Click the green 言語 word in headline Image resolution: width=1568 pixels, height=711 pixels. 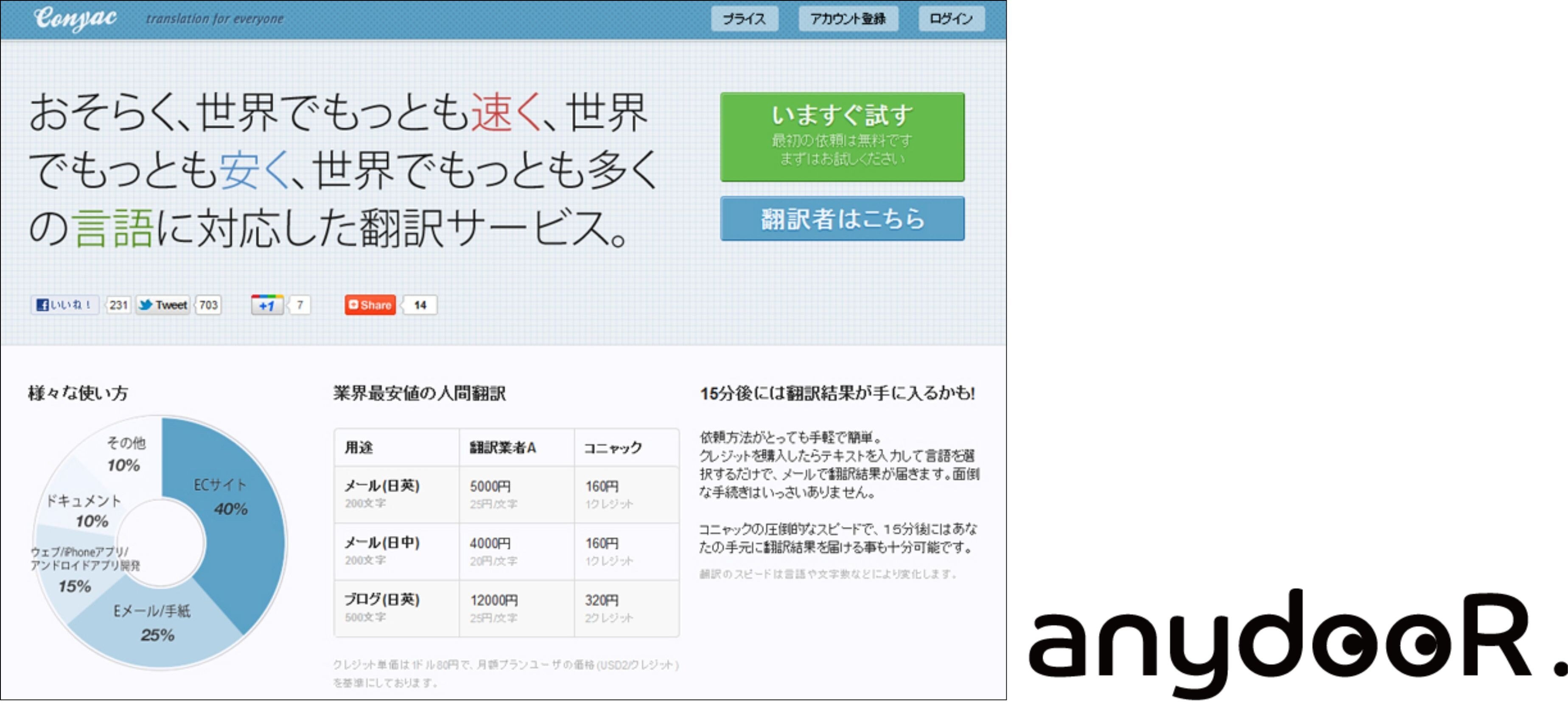click(x=112, y=228)
